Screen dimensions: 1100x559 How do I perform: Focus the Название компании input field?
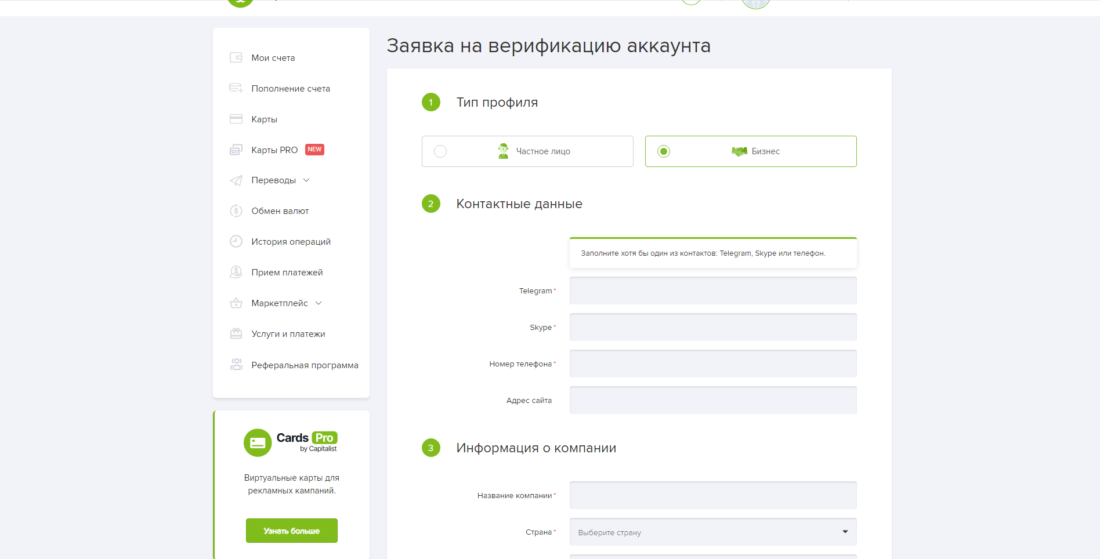pyautogui.click(x=713, y=495)
